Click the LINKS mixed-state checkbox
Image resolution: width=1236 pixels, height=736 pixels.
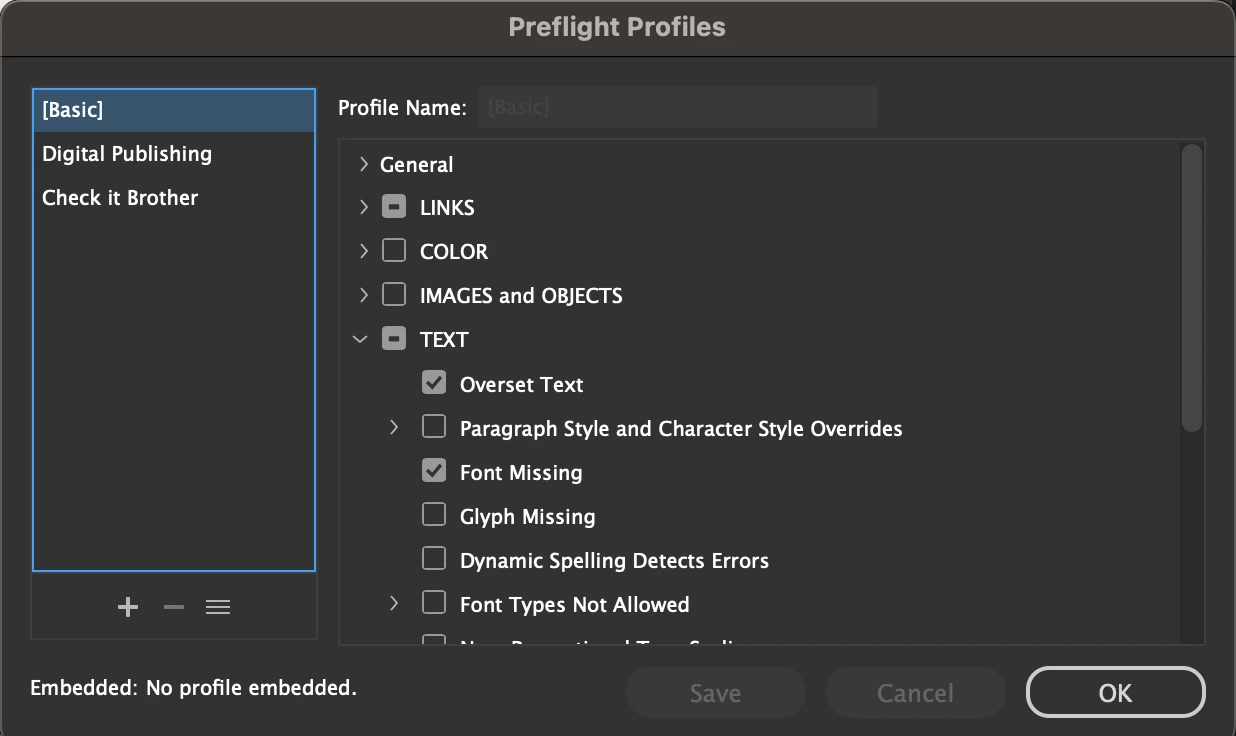(x=394, y=208)
